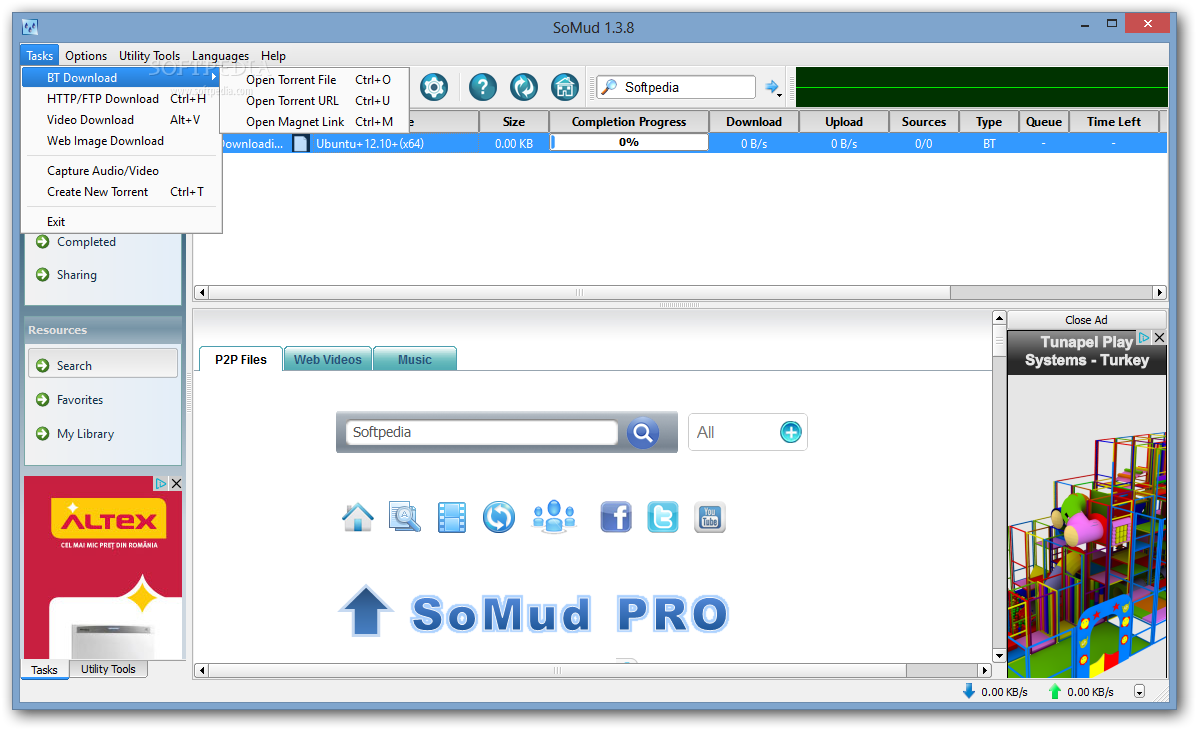Image resolution: width=1197 pixels, height=730 pixels.
Task: Click the Completed green arrow icon
Action: click(43, 241)
